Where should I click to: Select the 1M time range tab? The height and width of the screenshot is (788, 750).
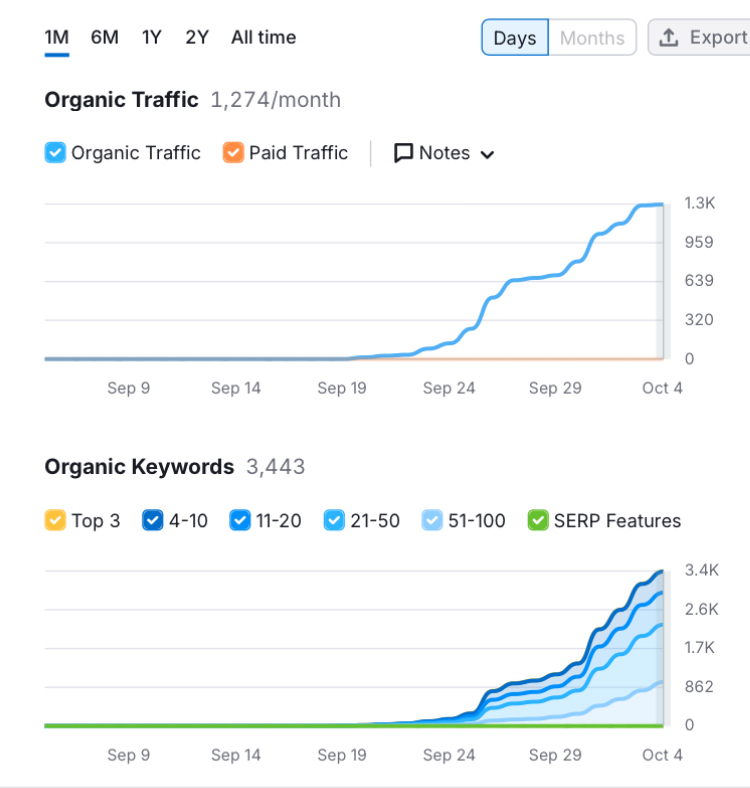57,38
